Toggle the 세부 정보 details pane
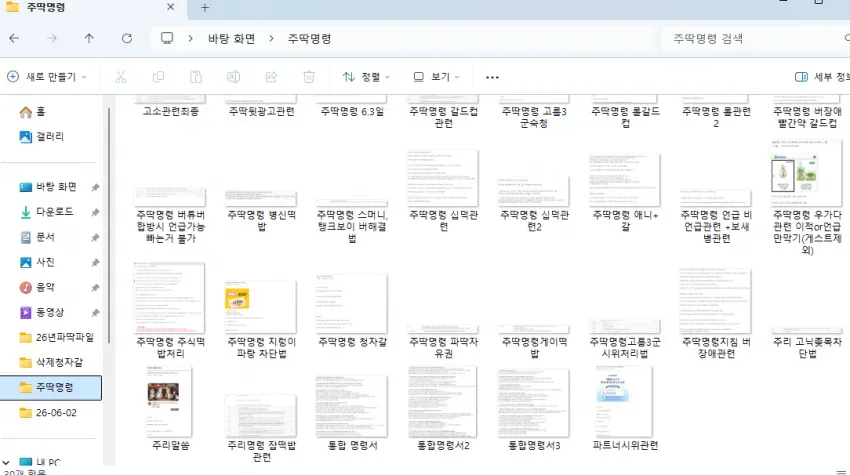The width and height of the screenshot is (850, 475). pyautogui.click(x=822, y=77)
